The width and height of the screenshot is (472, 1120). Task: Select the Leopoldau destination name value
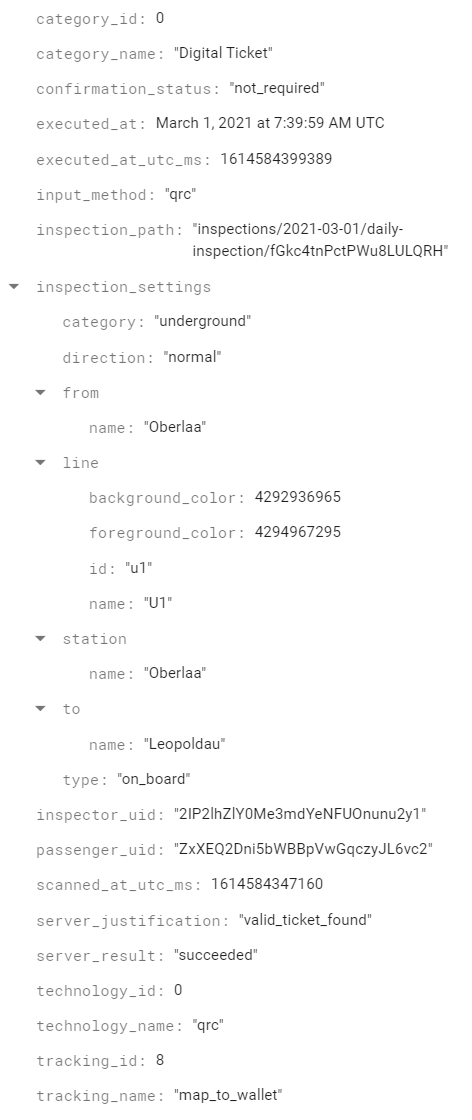point(185,744)
